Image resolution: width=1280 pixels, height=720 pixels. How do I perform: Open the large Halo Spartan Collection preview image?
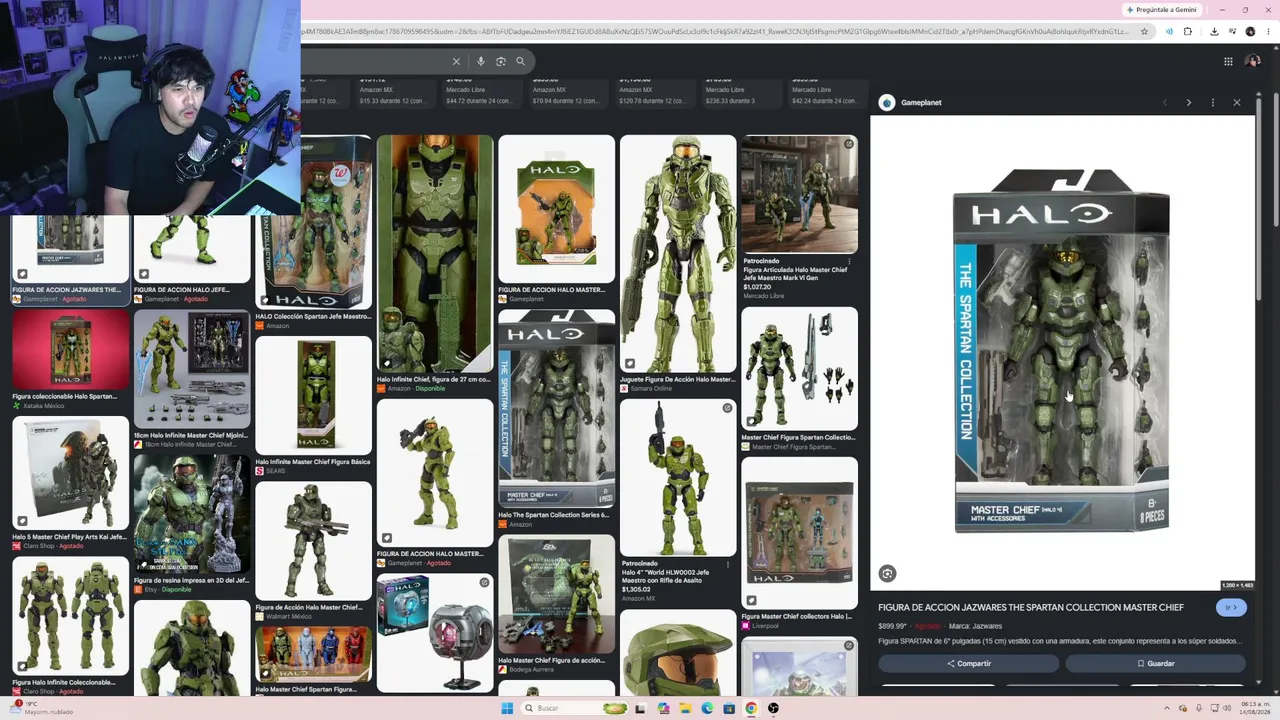pyautogui.click(x=1062, y=352)
